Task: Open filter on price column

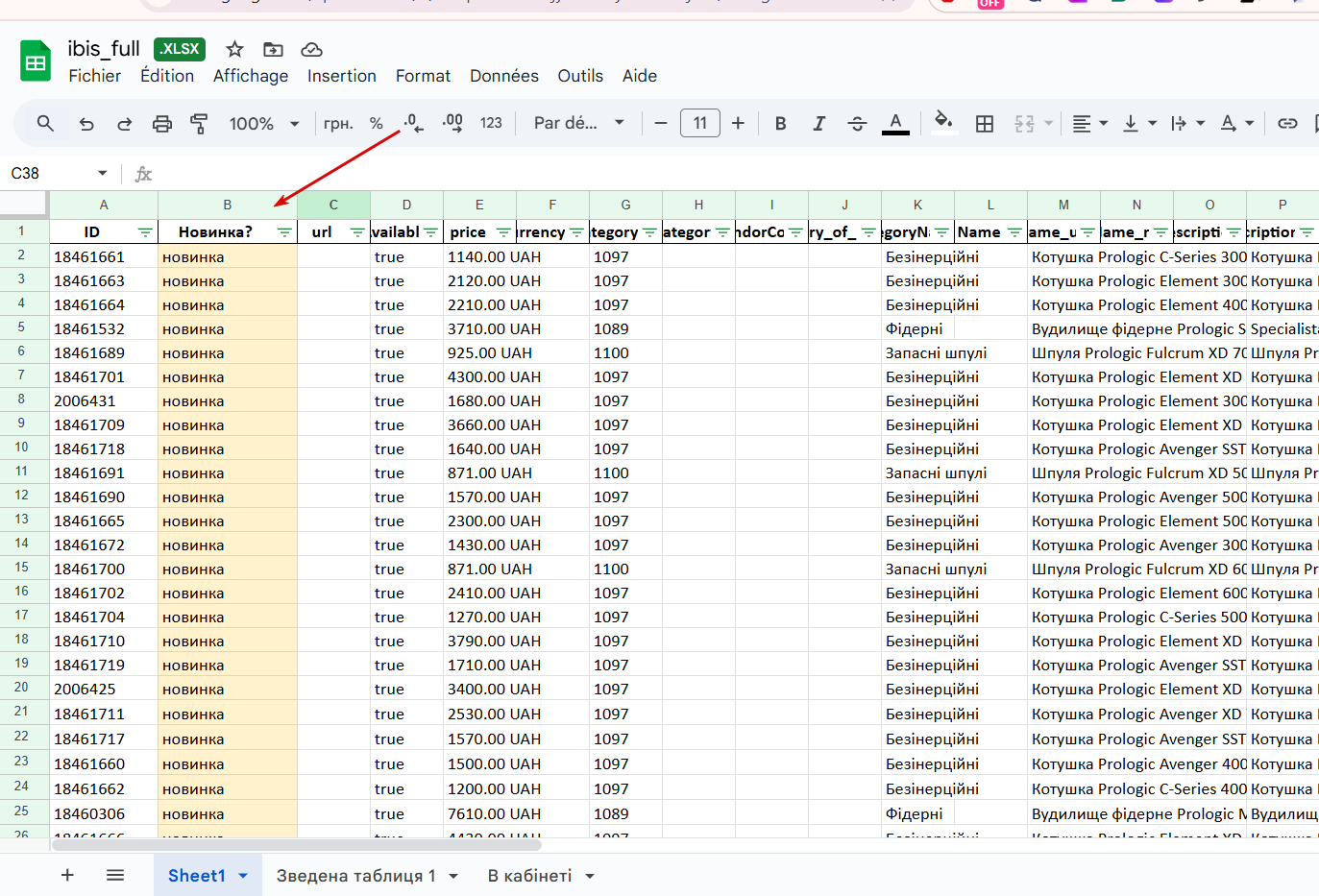Action: pos(503,232)
